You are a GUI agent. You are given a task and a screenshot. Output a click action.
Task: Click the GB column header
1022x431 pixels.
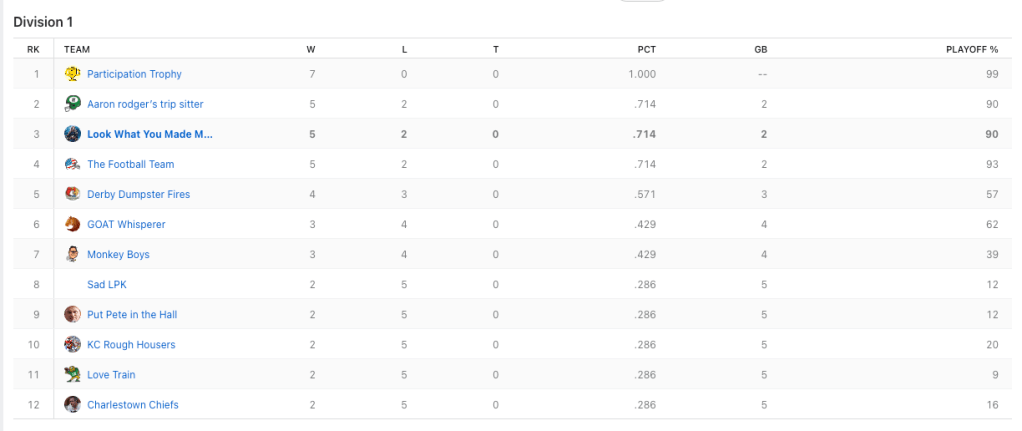point(761,49)
